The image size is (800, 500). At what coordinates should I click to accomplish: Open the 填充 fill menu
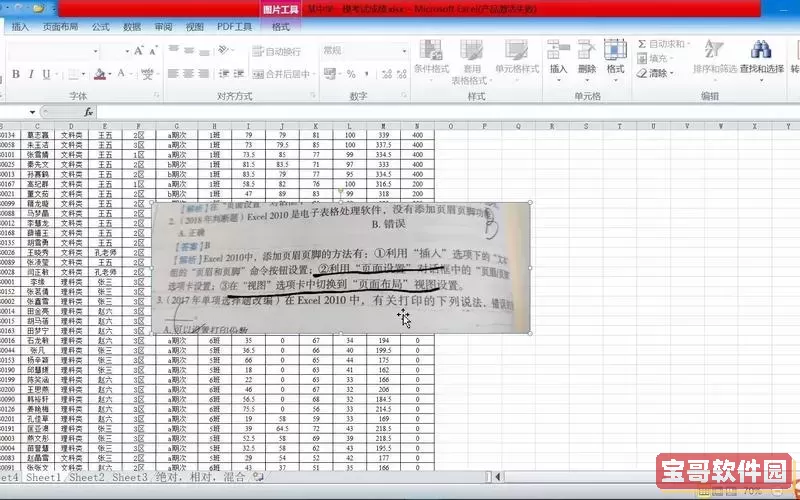pos(656,59)
